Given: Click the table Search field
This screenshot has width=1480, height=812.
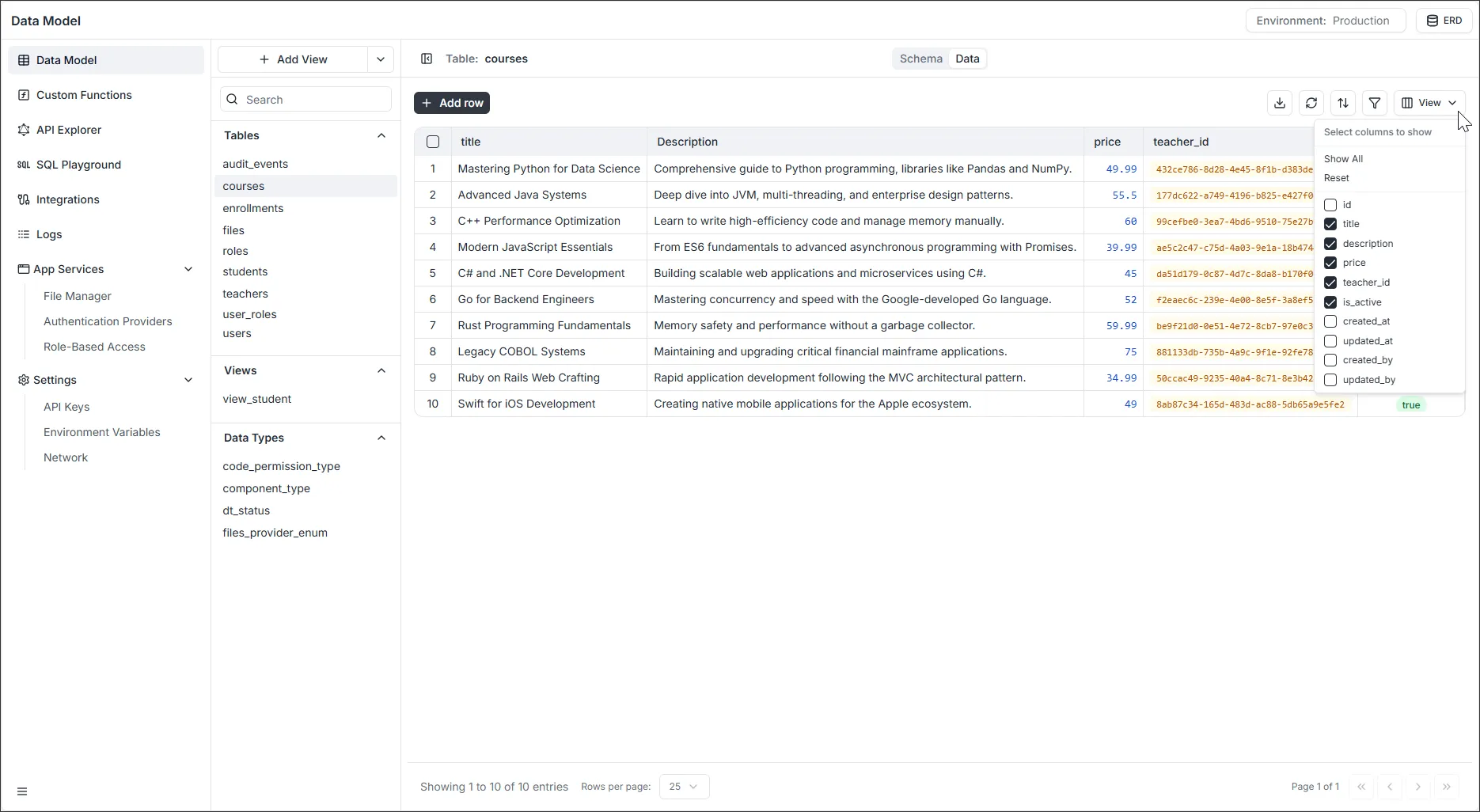Looking at the screenshot, I should 306,100.
